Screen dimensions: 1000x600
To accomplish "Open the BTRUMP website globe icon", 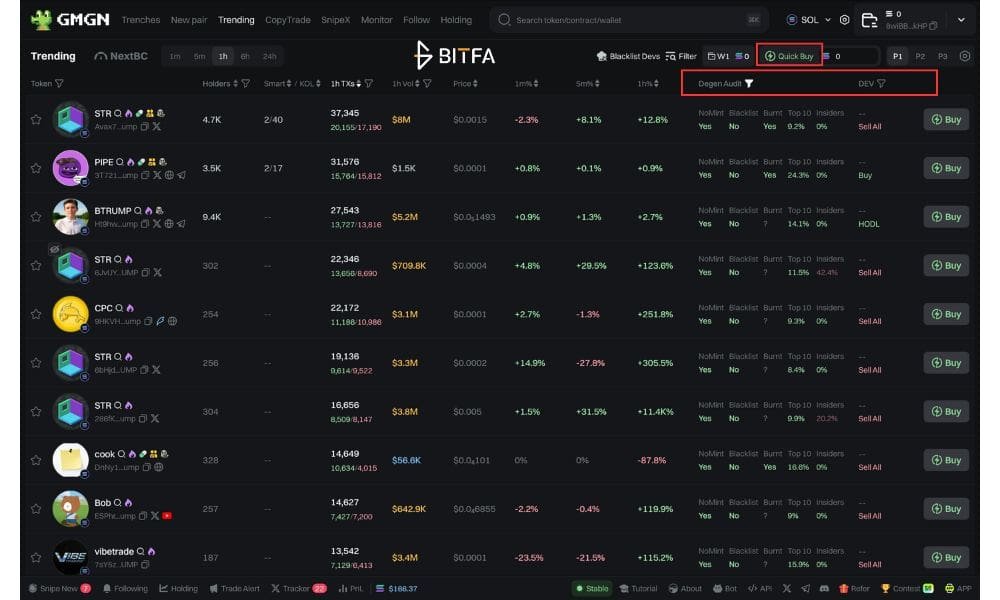I will click(169, 224).
